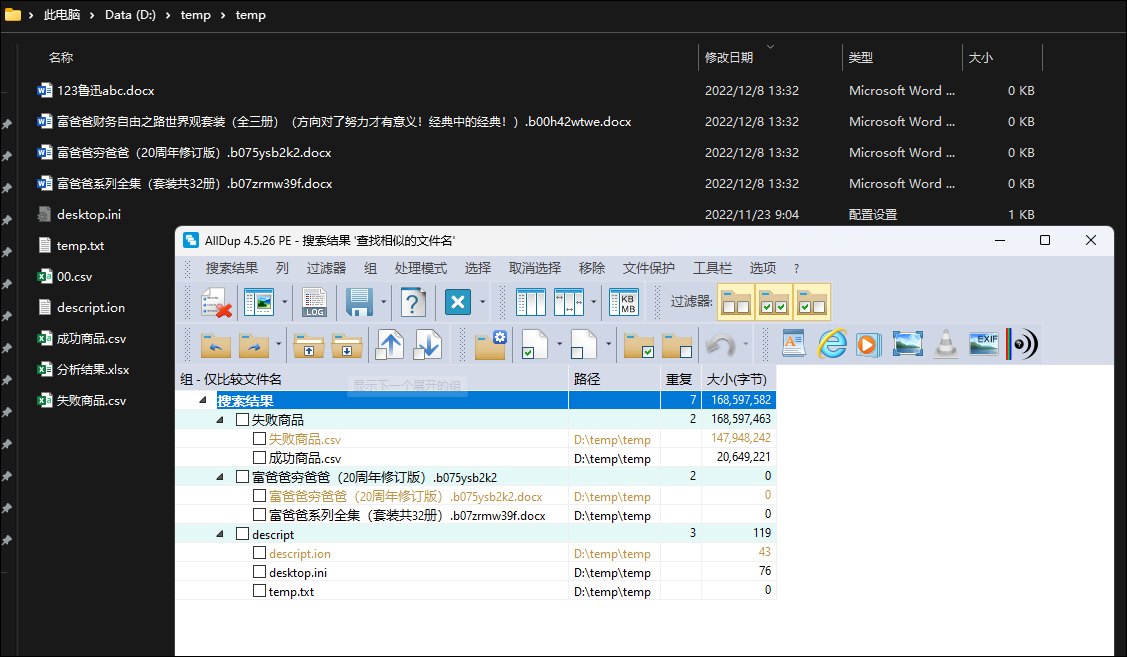Screen dimensions: 1127x657
Task: Open VLC cone viewer icon
Action: pos(946,343)
